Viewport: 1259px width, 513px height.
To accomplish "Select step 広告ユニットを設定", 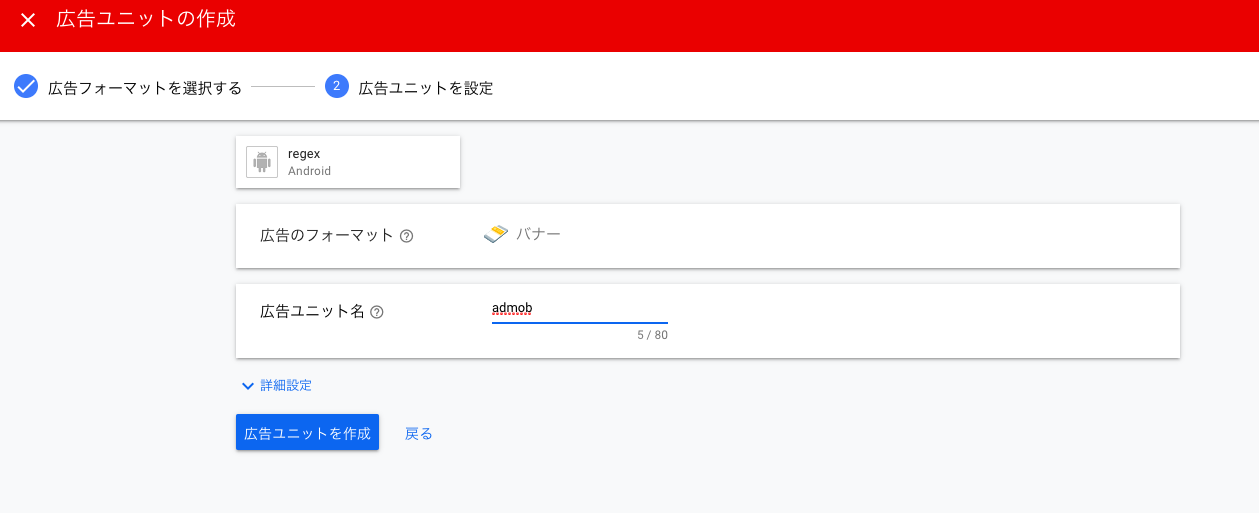I will point(426,88).
